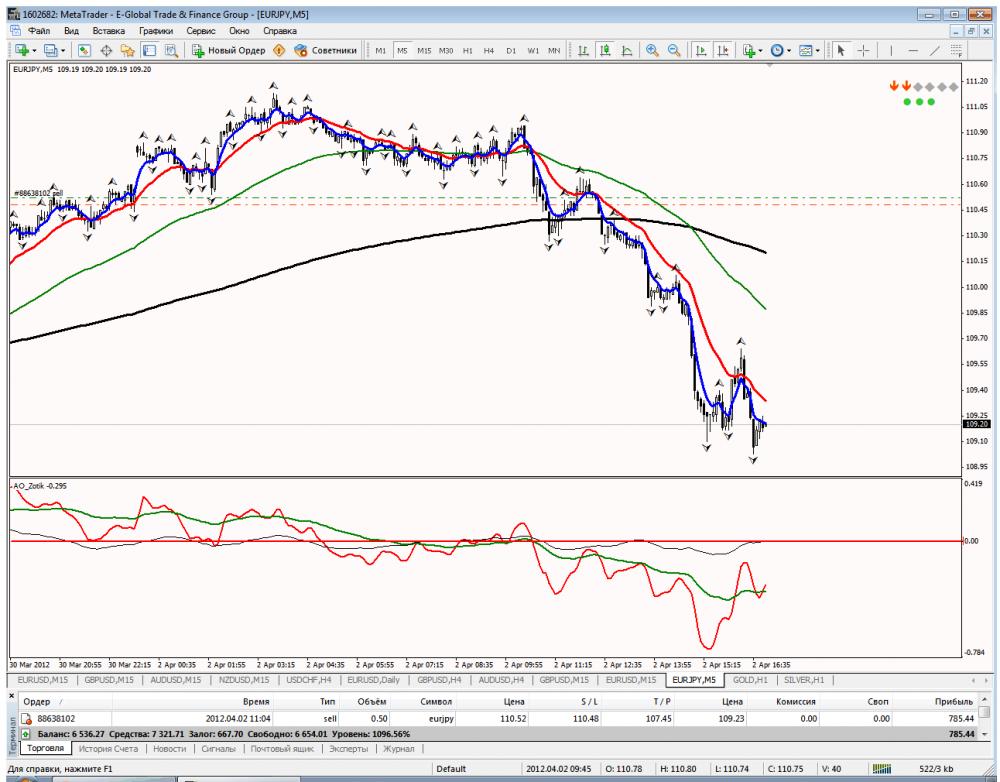Screen dimensions: 1000x782
Task: Open the Templates icon
Action: (x=805, y=50)
